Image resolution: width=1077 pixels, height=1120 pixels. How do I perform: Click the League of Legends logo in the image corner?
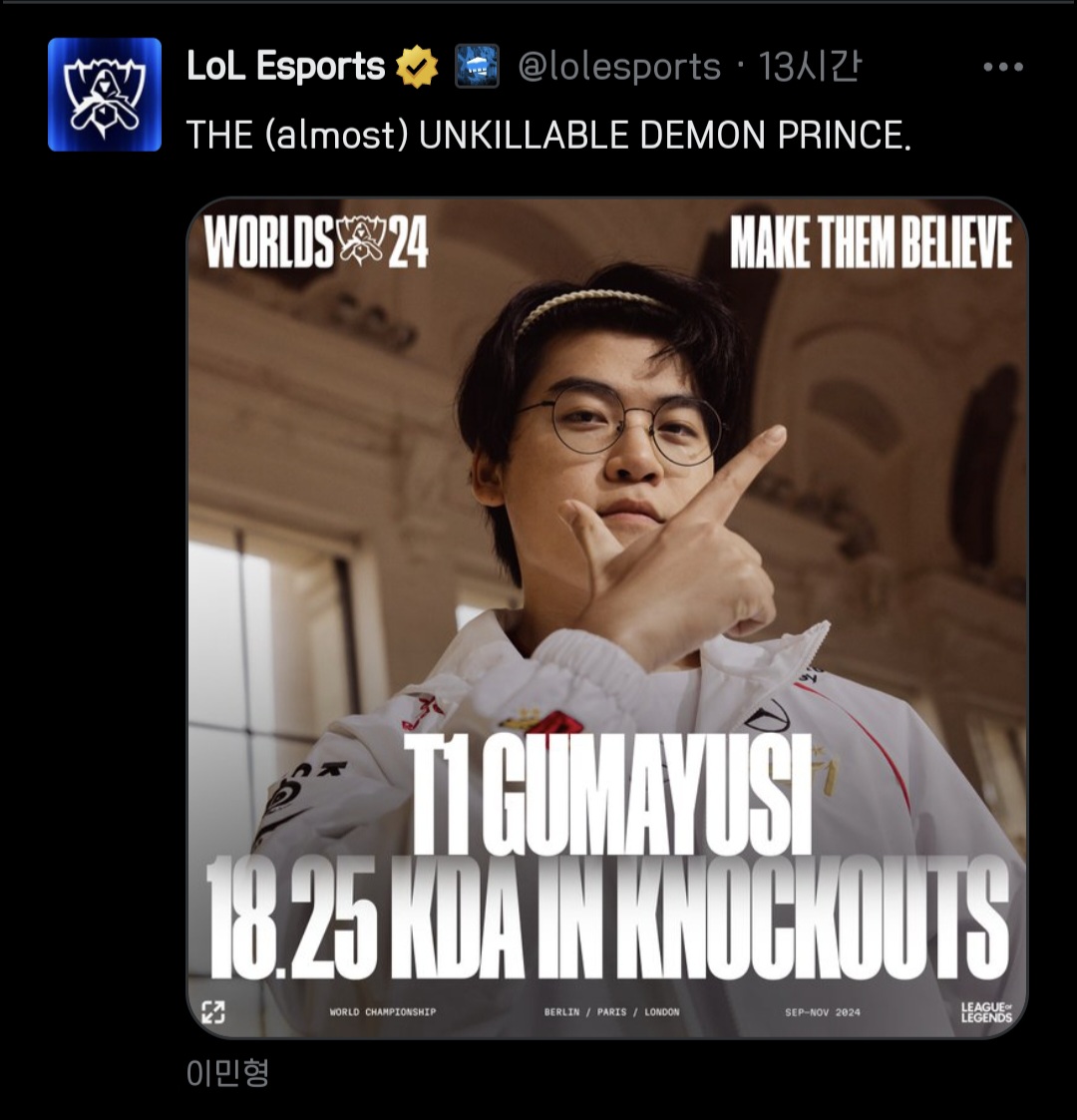coord(985,1011)
